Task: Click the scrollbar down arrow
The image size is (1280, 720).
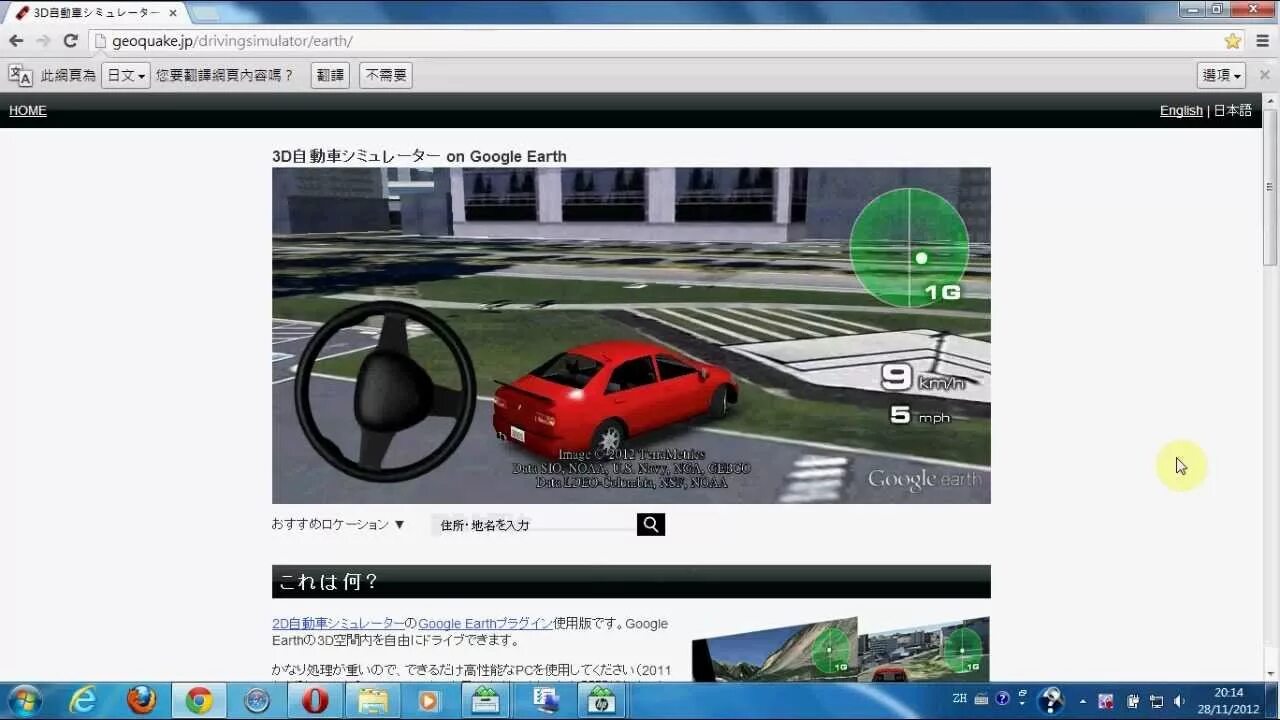Action: coord(1270,675)
